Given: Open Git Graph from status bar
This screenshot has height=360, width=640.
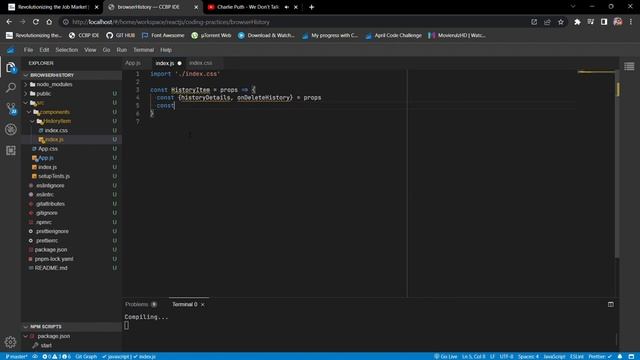Looking at the screenshot, I should pyautogui.click(x=86, y=356).
